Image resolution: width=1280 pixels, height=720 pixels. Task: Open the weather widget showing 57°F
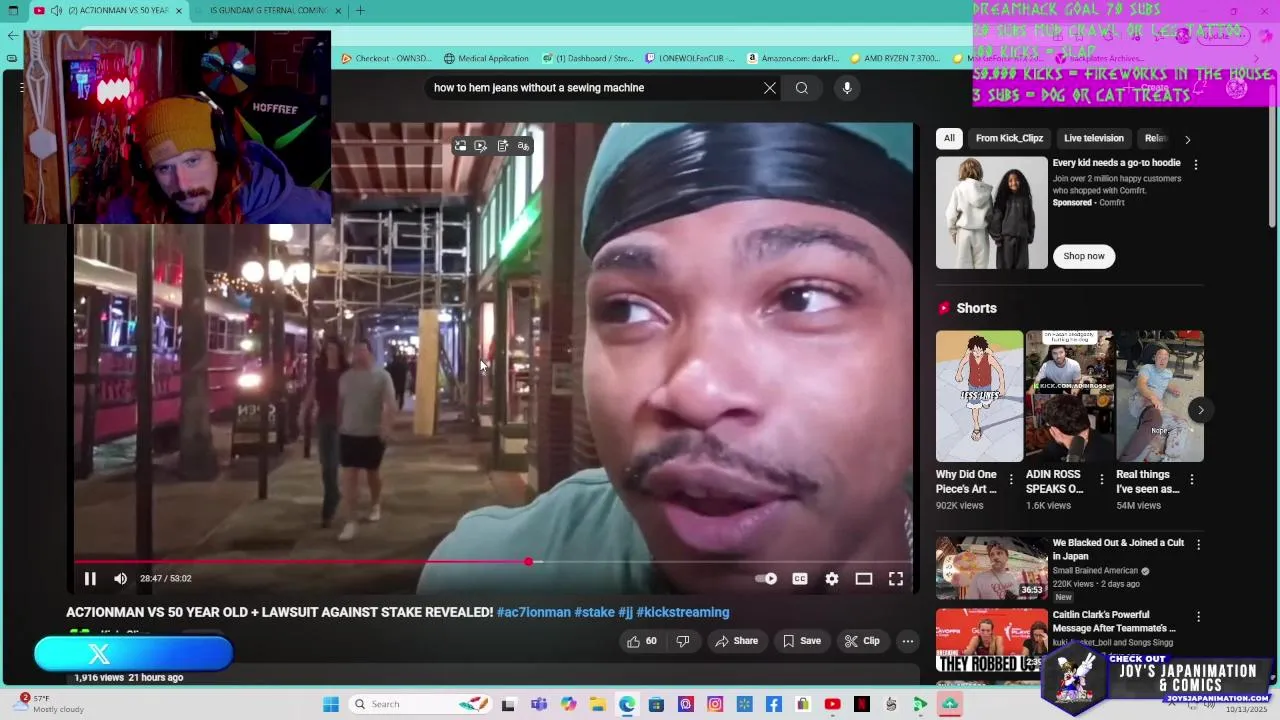[x=50, y=704]
